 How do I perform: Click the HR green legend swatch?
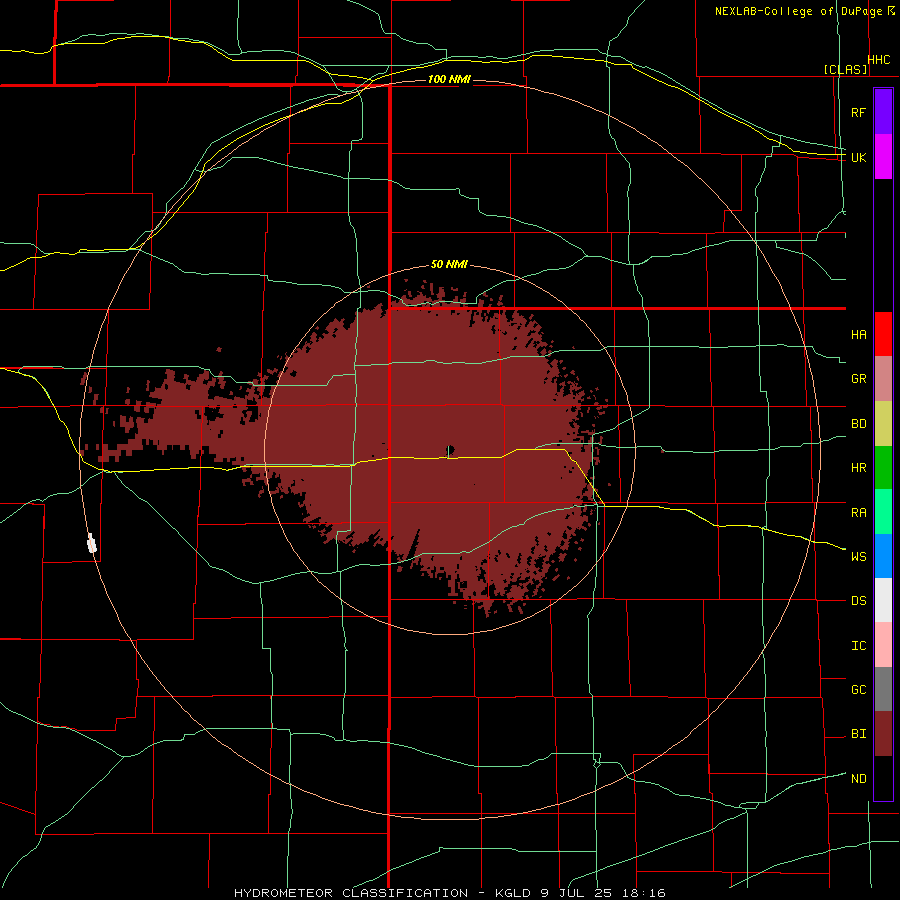883,468
